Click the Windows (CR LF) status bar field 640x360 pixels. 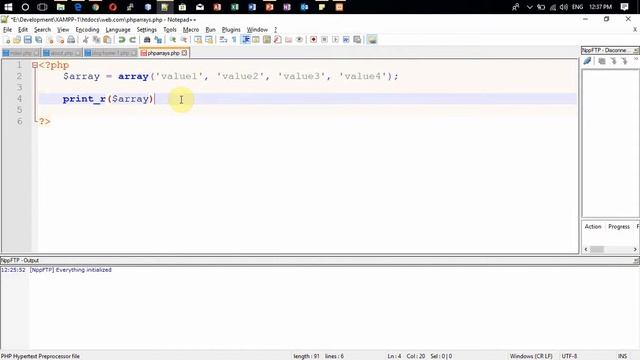531,356
